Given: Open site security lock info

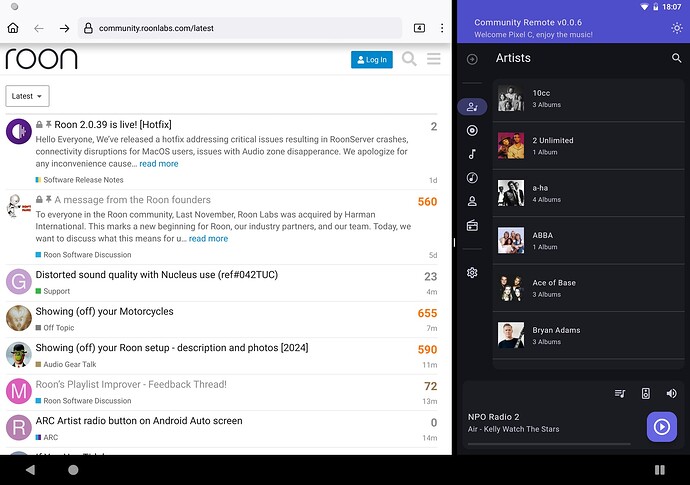Looking at the screenshot, I should (88, 28).
